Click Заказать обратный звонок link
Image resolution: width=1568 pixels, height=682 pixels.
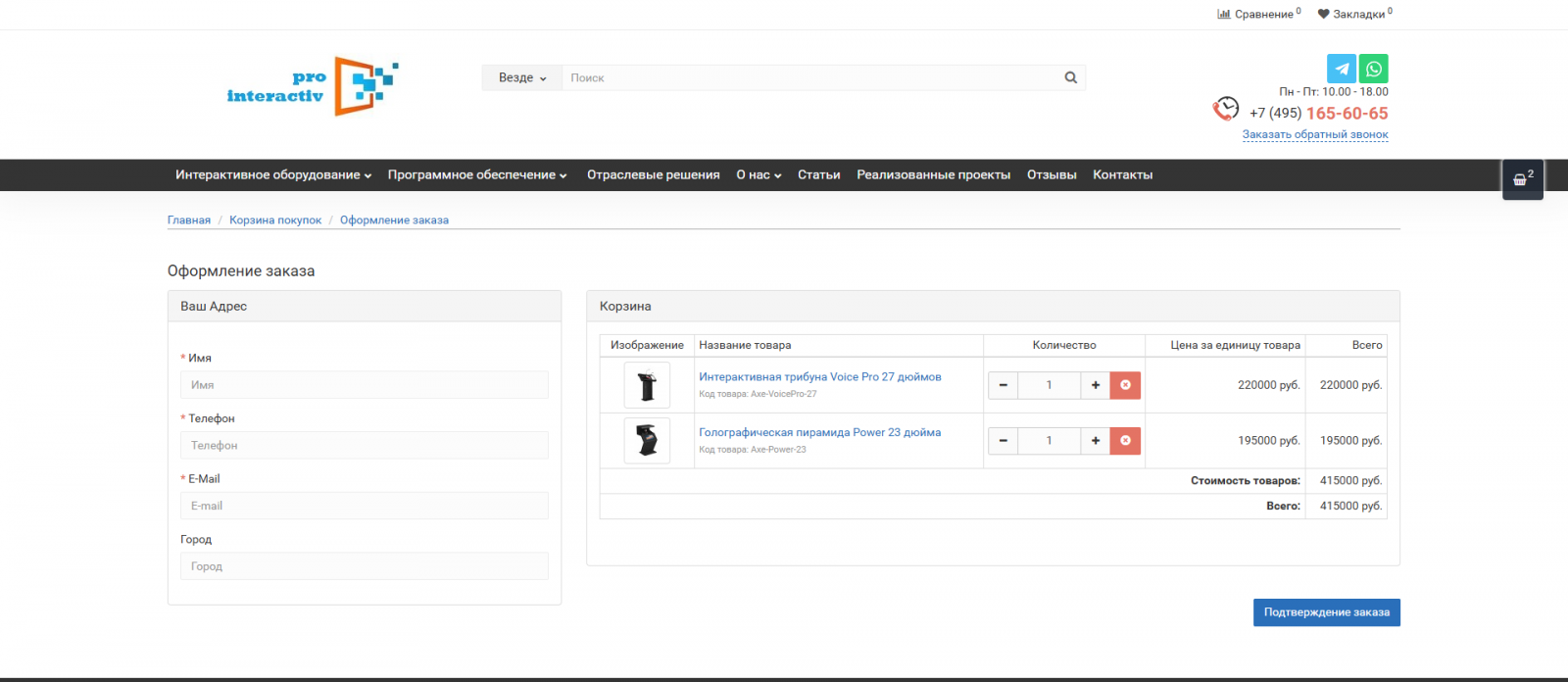[1314, 134]
